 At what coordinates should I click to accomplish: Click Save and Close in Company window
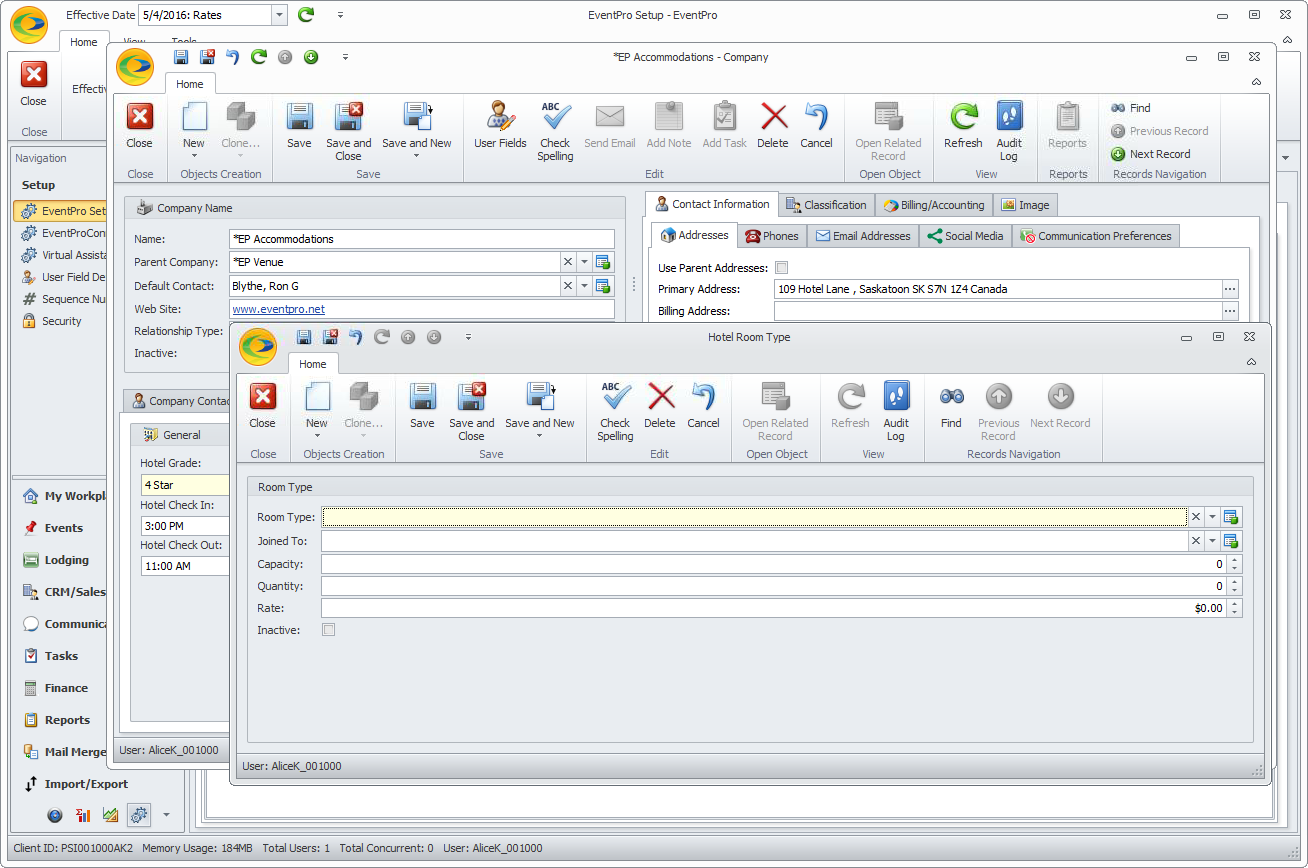point(348,131)
